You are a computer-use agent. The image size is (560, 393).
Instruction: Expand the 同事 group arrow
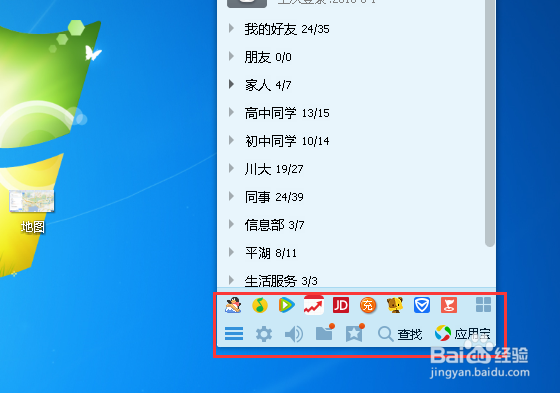(231, 196)
